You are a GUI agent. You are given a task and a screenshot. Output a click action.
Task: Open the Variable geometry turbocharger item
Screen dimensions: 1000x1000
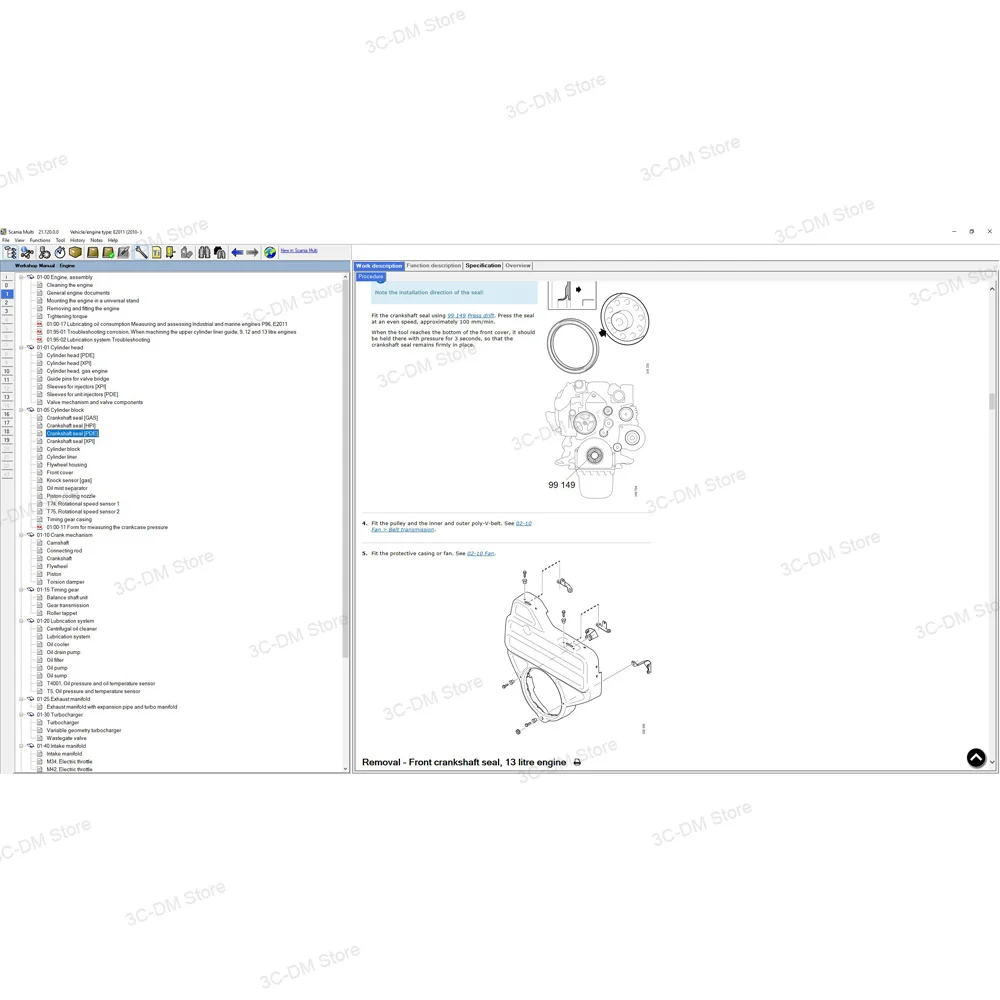pyautogui.click(x=84, y=730)
